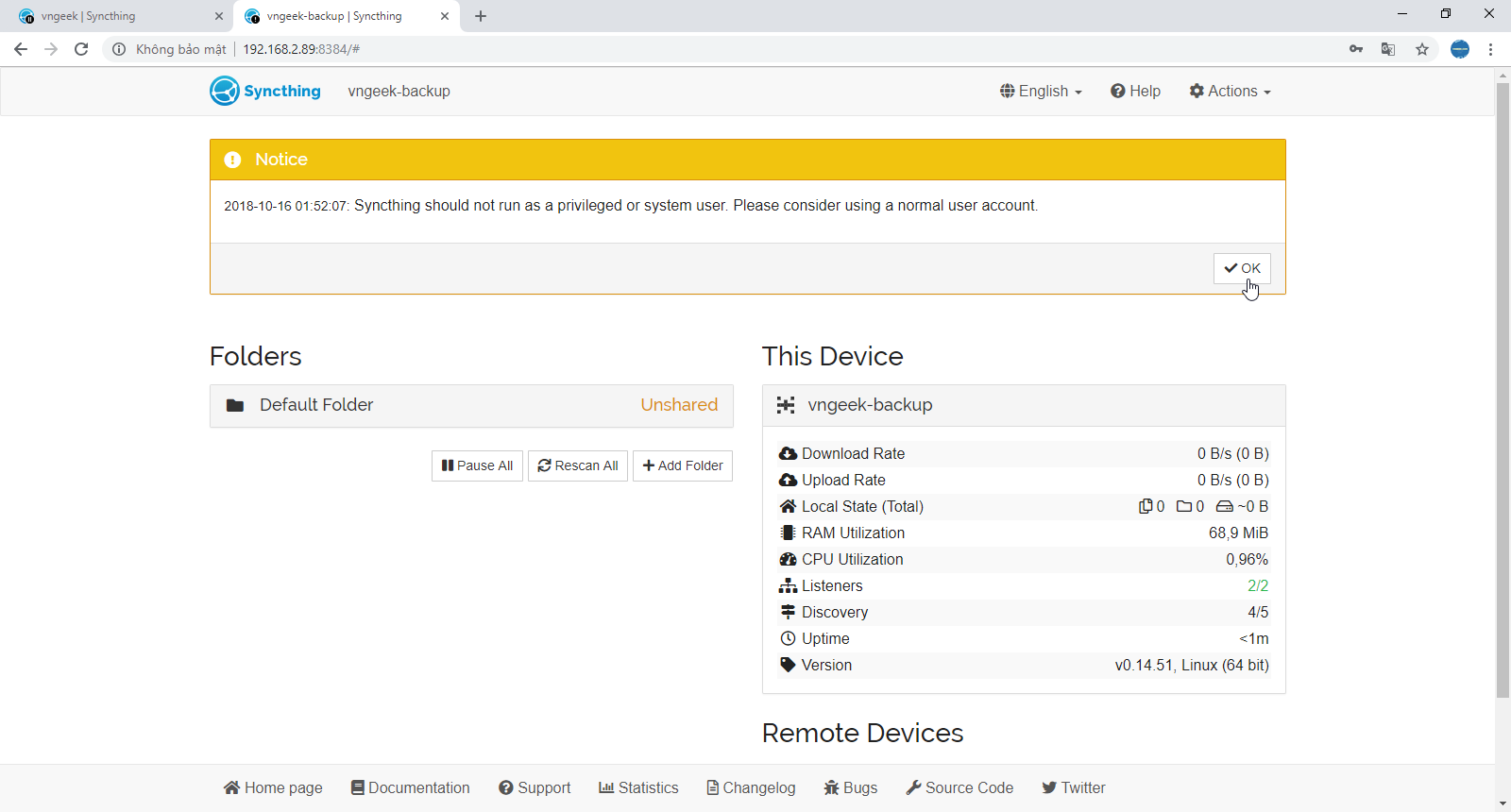Open the Home page footer link
The width and height of the screenshot is (1511, 812).
pos(273,787)
